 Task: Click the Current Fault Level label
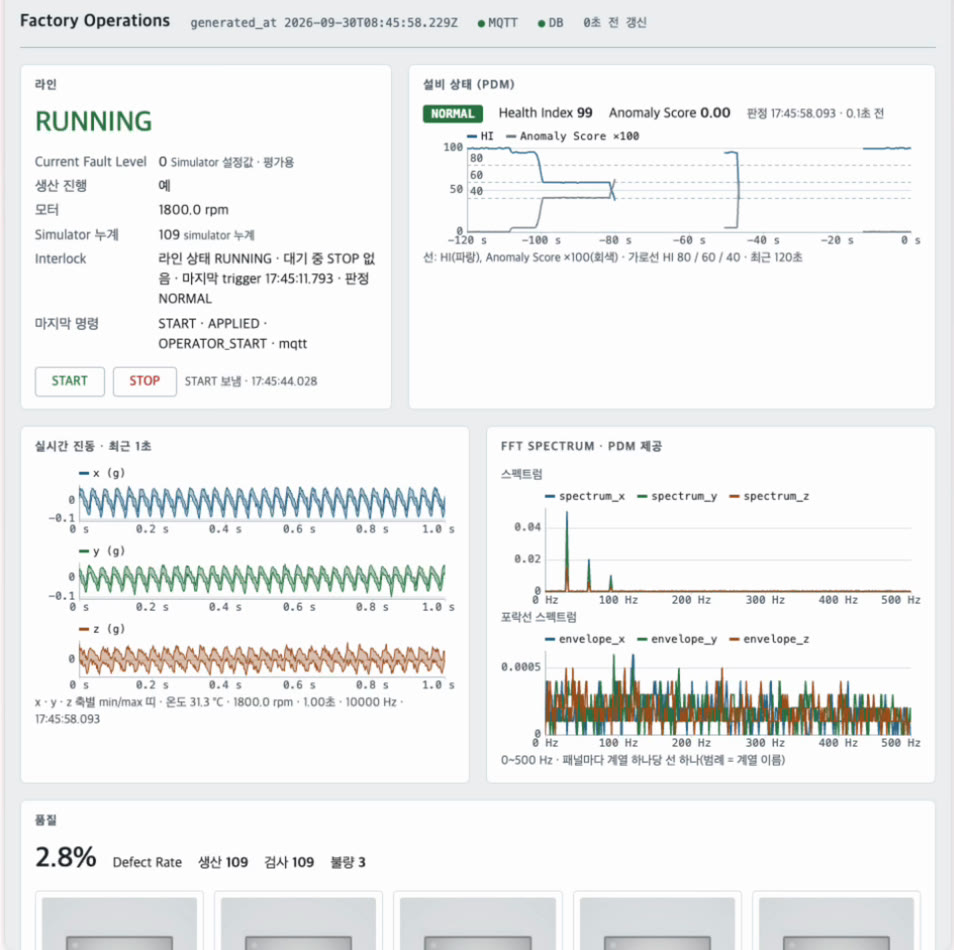(91, 162)
